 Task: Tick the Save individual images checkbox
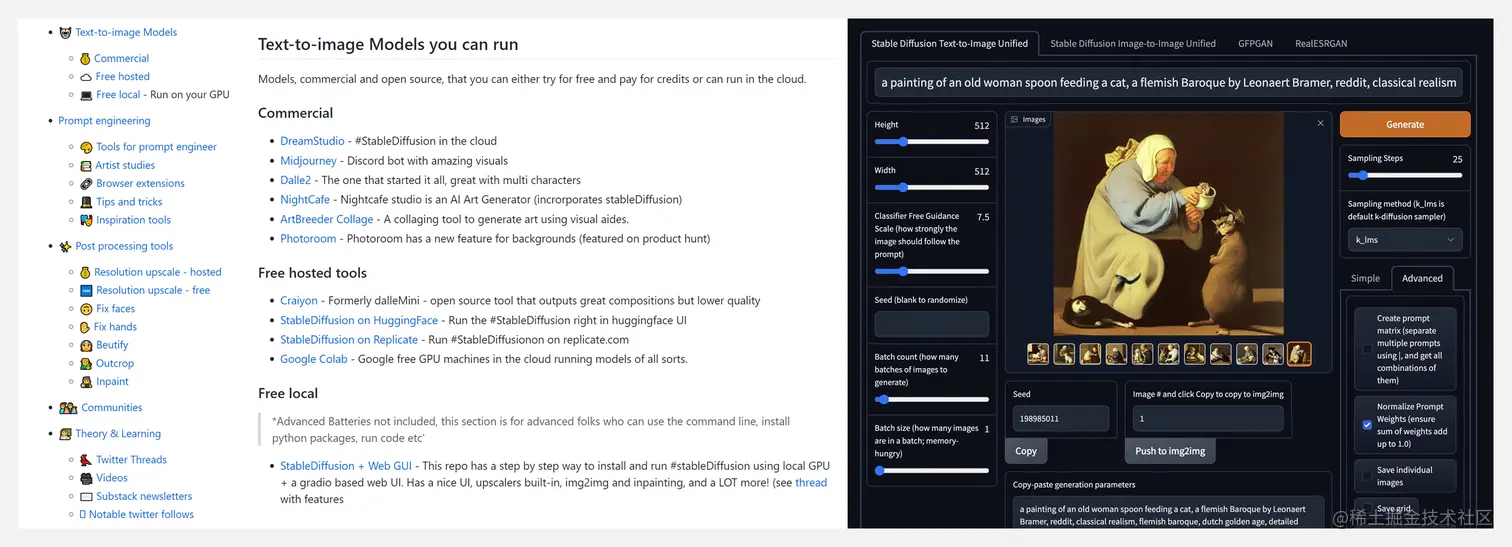[x=1367, y=476]
